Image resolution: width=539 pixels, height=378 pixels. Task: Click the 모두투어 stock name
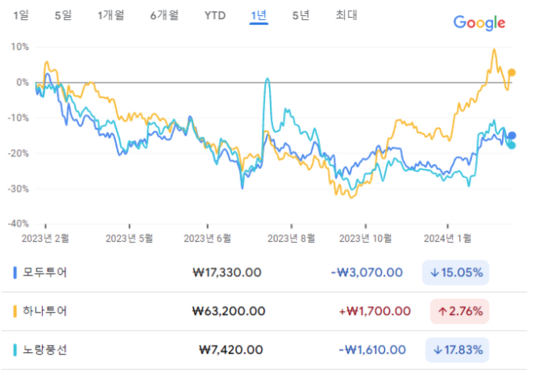[45, 273]
